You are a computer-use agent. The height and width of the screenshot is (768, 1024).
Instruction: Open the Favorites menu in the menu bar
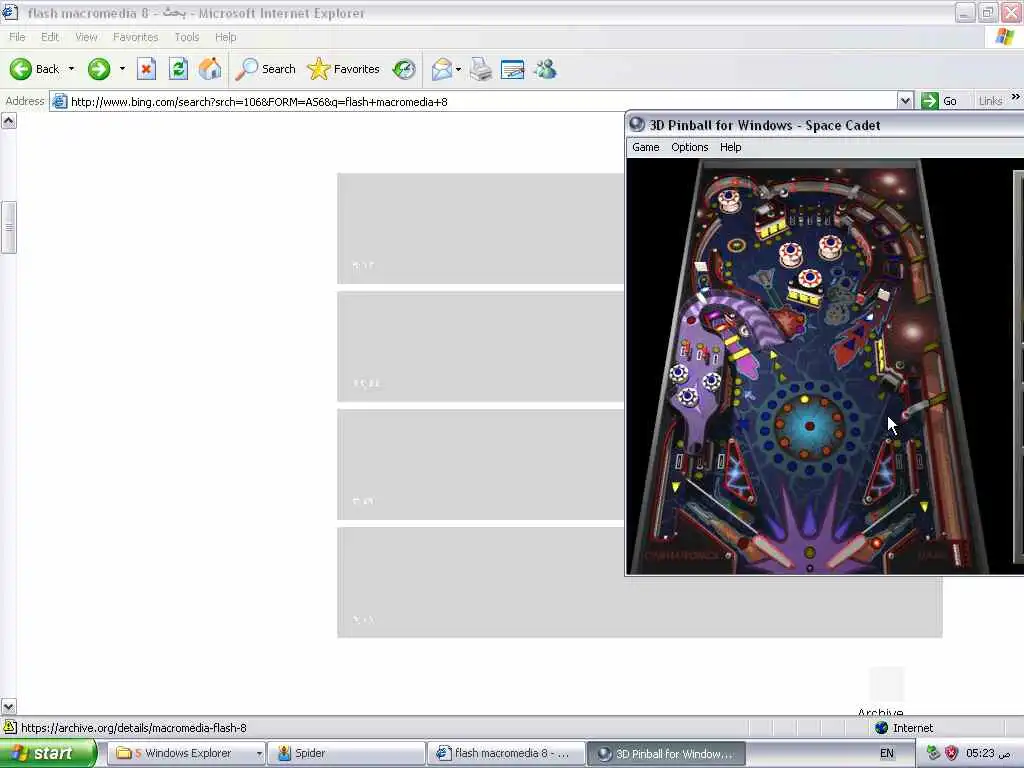click(135, 37)
